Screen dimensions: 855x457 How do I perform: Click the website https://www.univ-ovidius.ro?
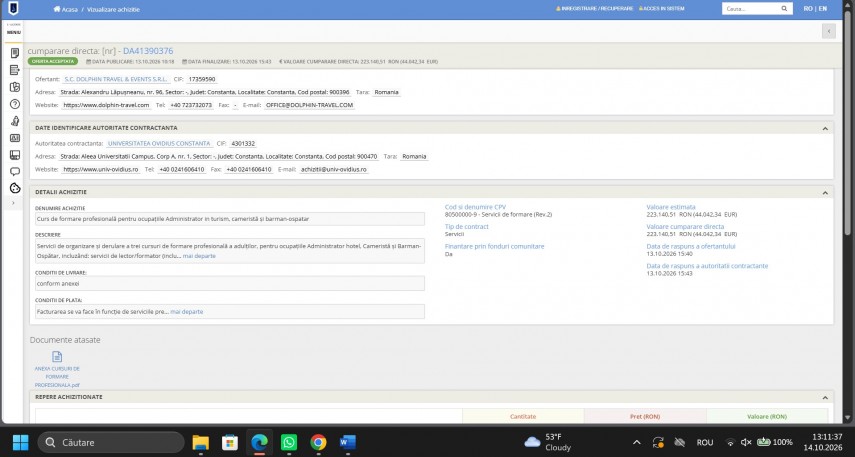tap(101, 170)
